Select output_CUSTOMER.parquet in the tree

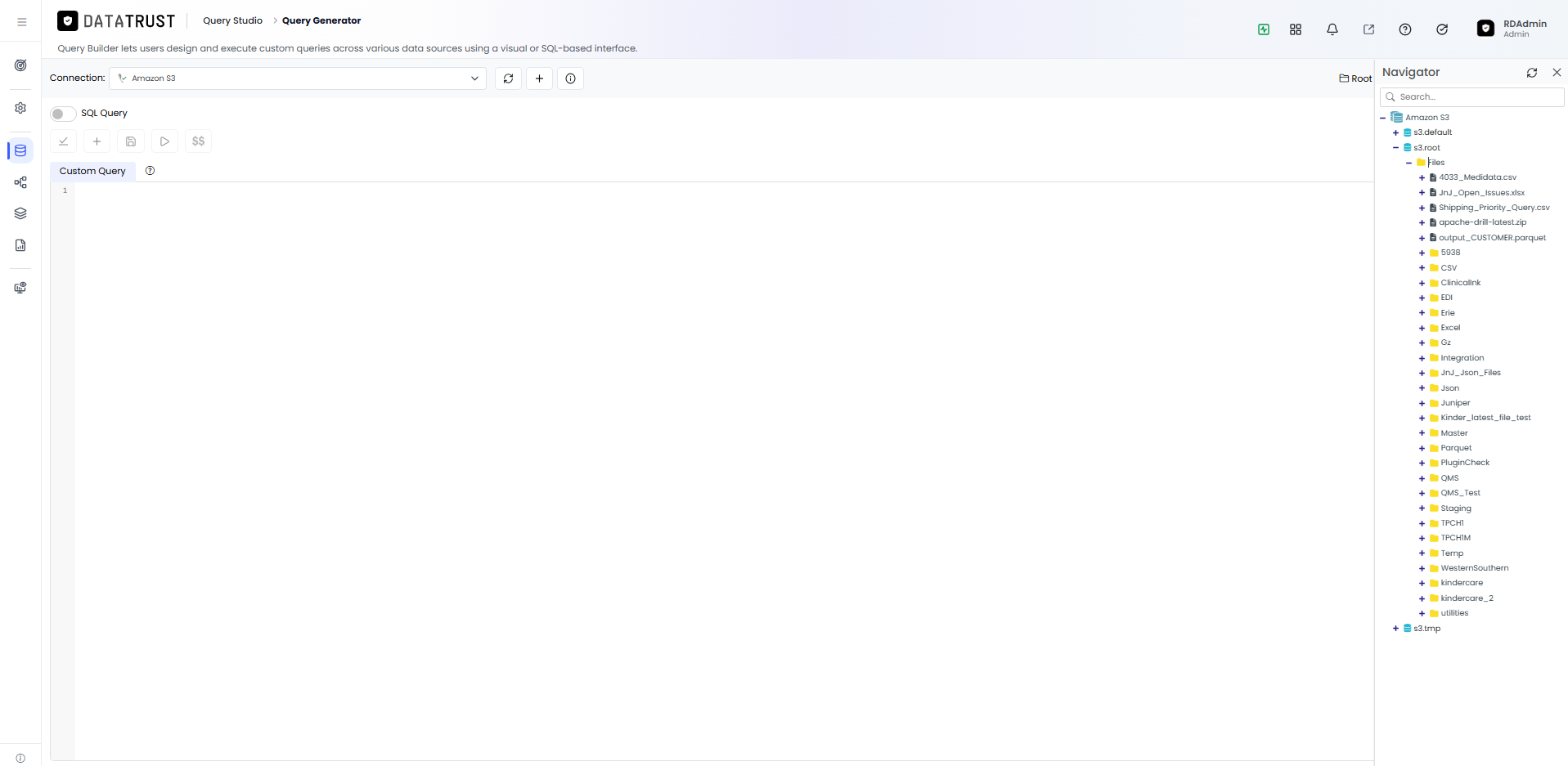coord(1492,238)
